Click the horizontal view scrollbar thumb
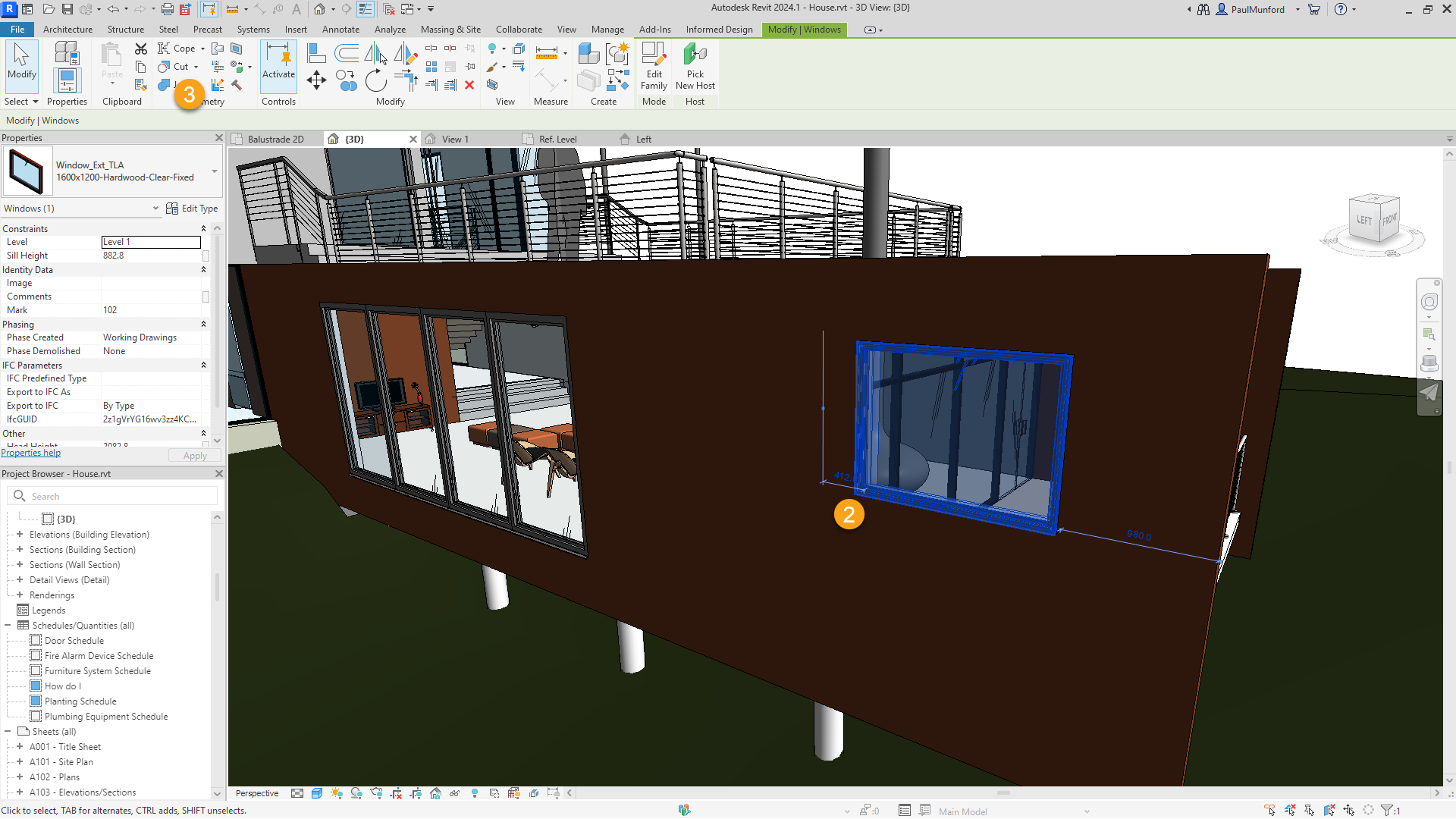Image resolution: width=1456 pixels, height=819 pixels. click(x=1003, y=793)
